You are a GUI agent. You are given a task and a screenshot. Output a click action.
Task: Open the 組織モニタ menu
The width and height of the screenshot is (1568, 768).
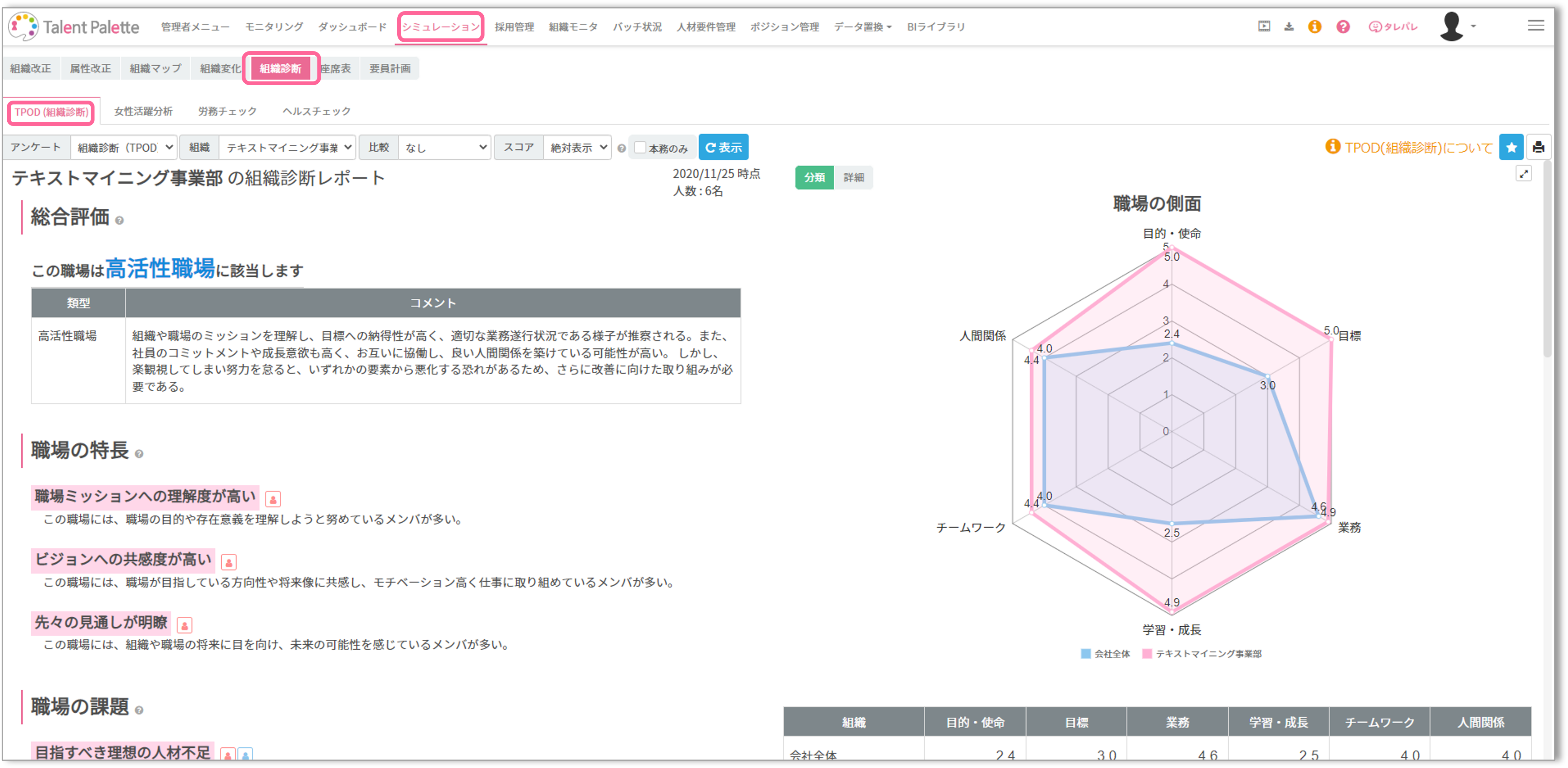573,27
